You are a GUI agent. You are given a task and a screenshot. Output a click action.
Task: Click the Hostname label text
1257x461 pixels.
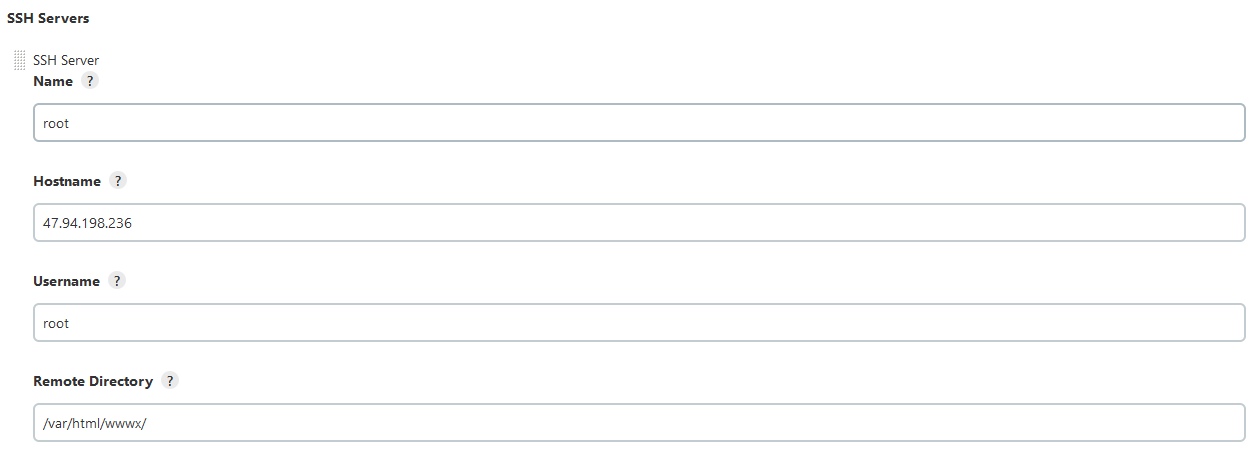[x=67, y=181]
